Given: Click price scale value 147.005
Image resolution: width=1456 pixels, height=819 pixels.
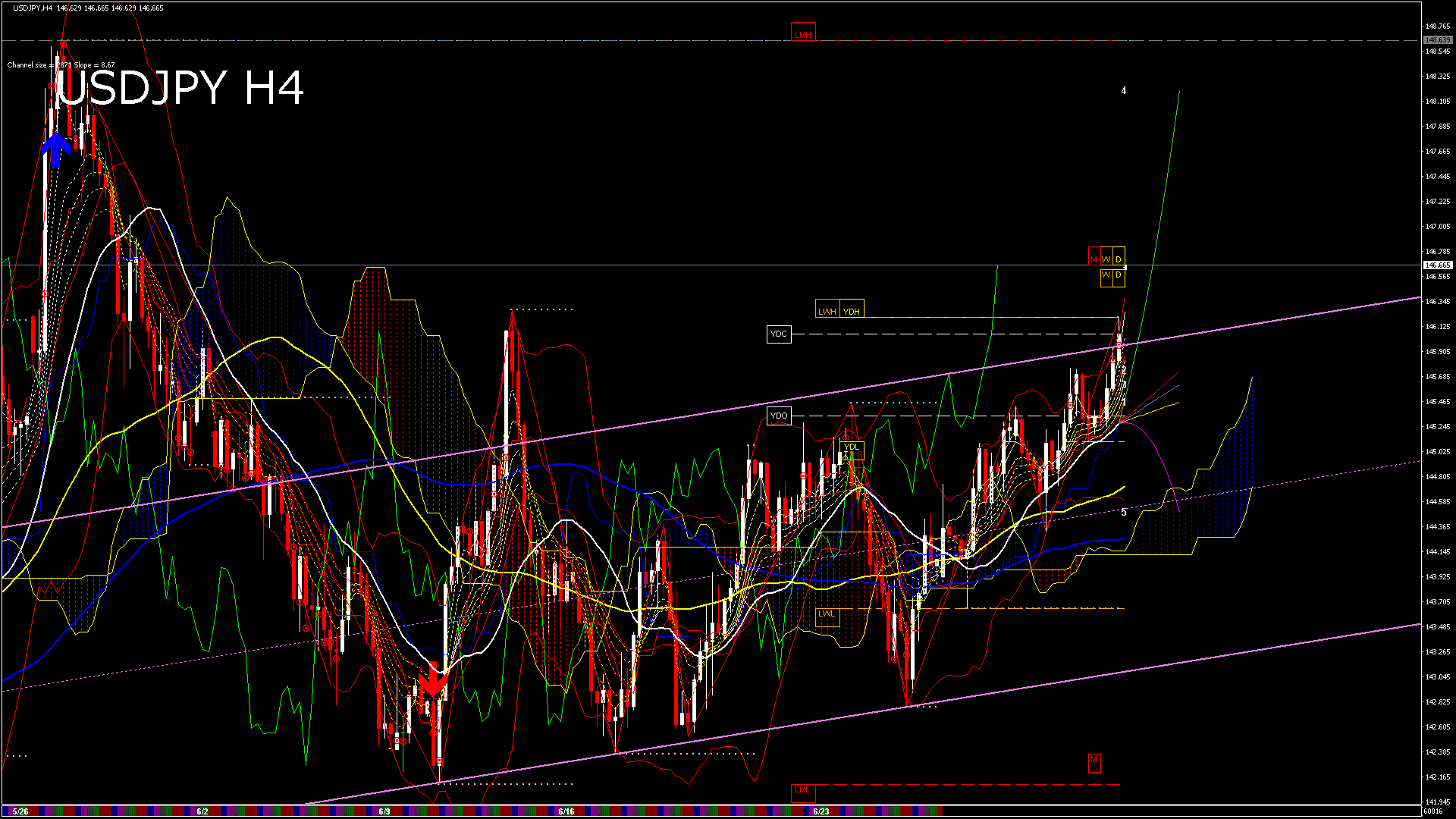Looking at the screenshot, I should (1438, 227).
